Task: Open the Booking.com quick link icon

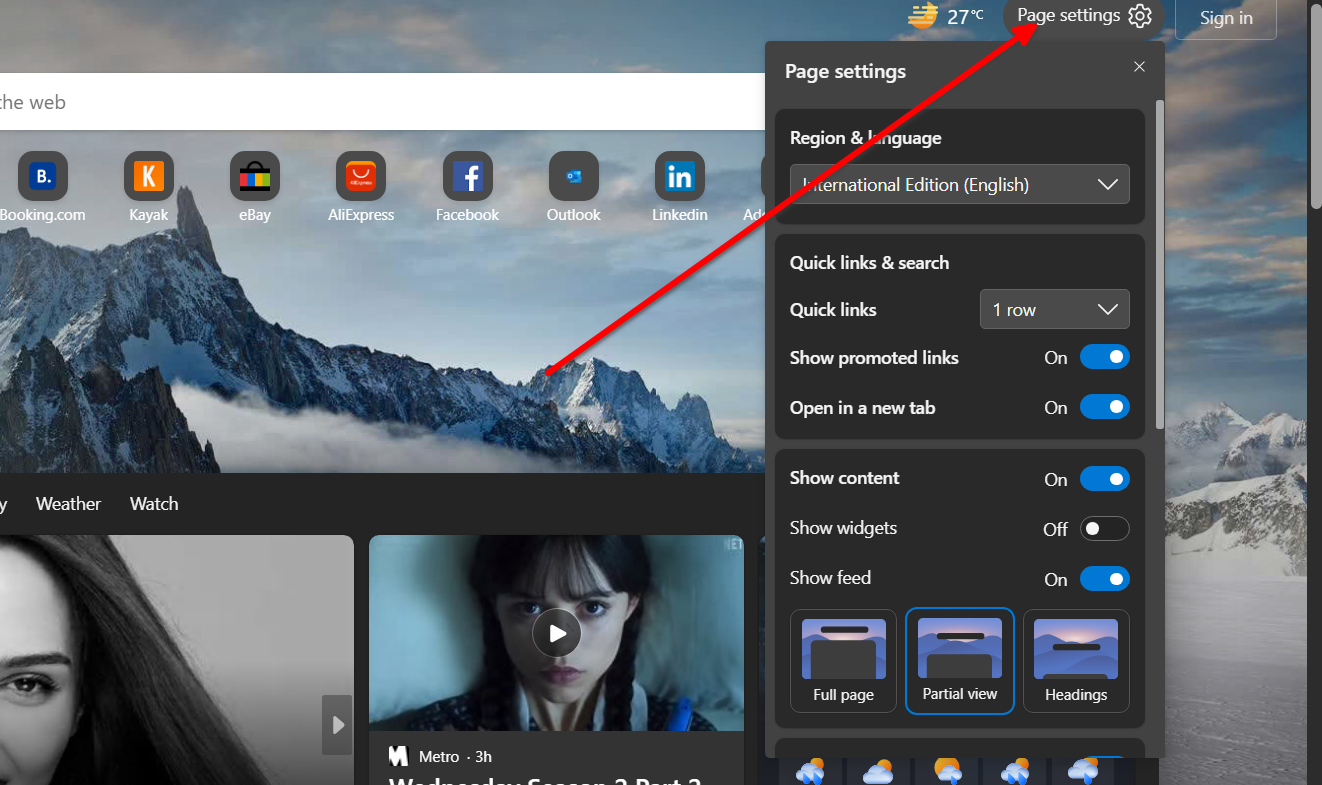Action: [43, 177]
